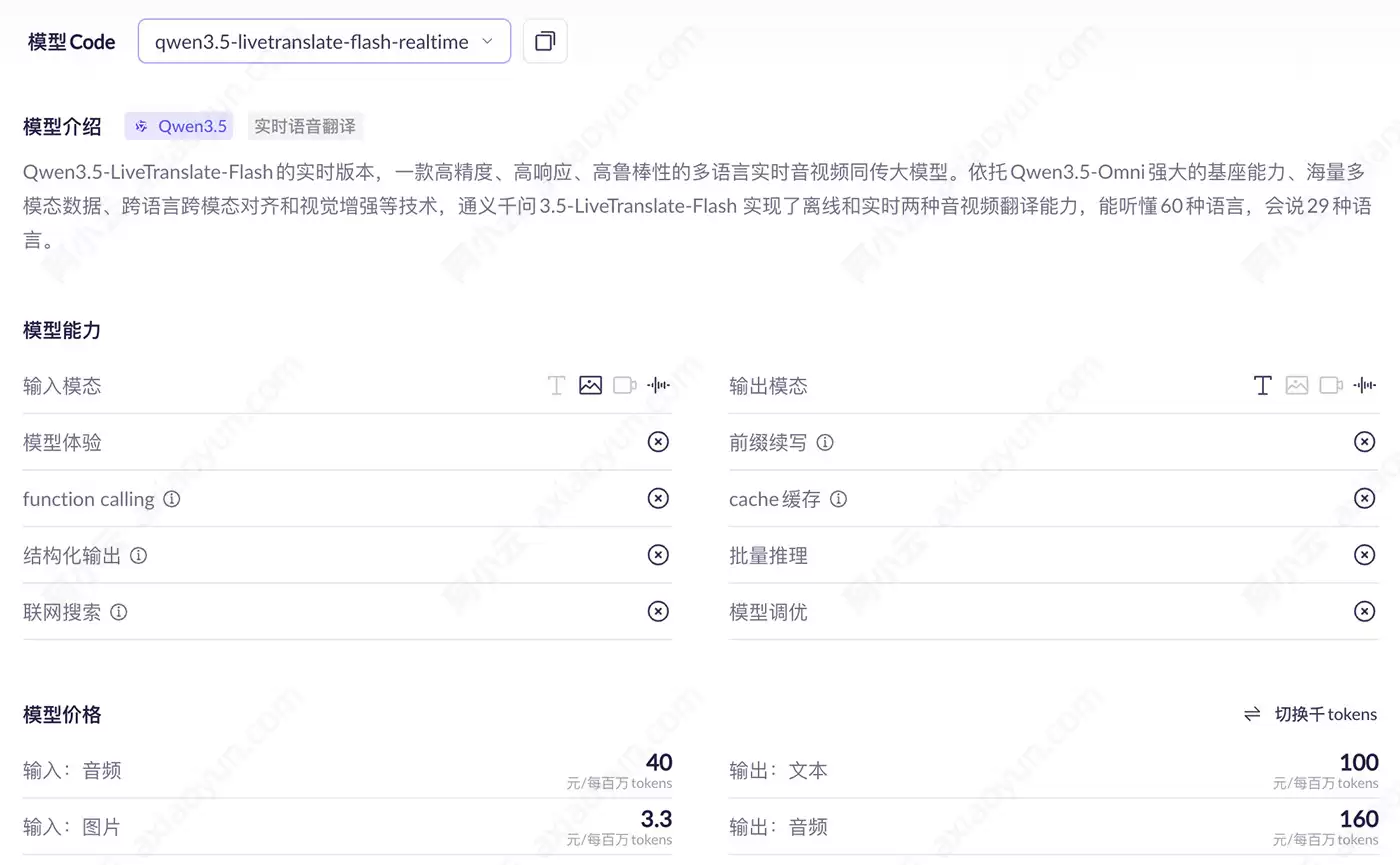The height and width of the screenshot is (865, 1400).
Task: Click the function calling row label
Action: click(x=89, y=499)
